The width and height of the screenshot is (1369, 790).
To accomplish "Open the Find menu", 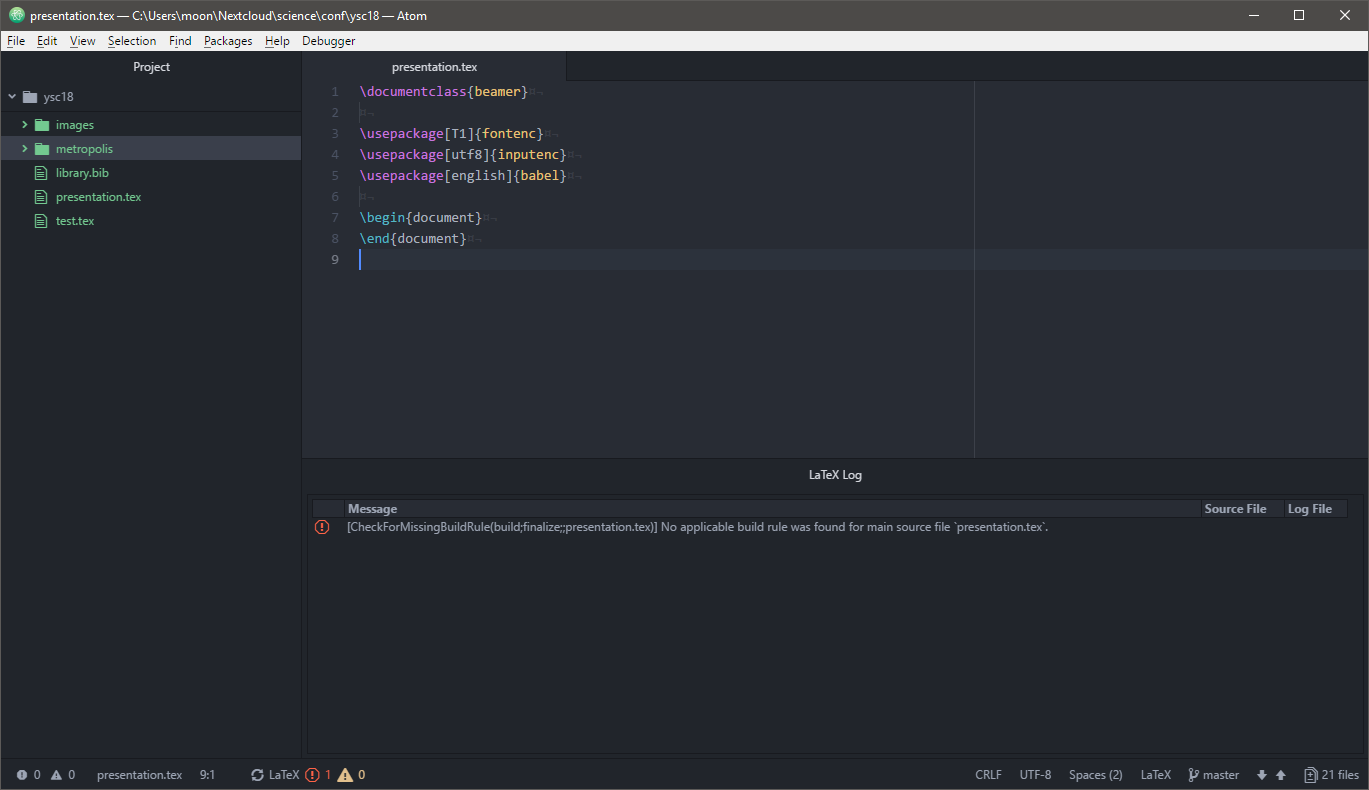I will [x=180, y=41].
